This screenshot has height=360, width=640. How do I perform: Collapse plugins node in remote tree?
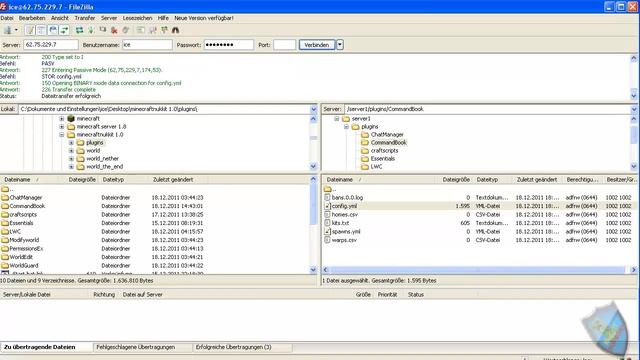(346, 127)
